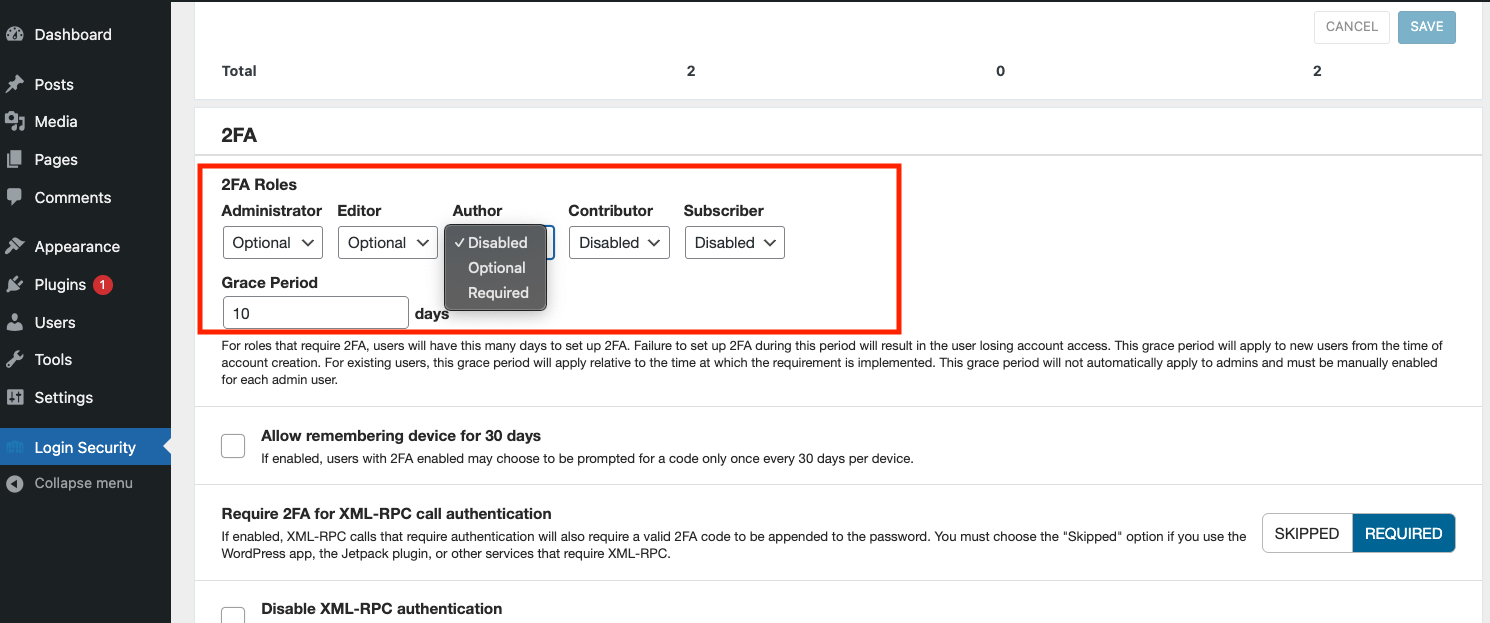Viewport: 1490px width, 623px height.
Task: Enable remembering device for 30 days
Action: click(233, 445)
